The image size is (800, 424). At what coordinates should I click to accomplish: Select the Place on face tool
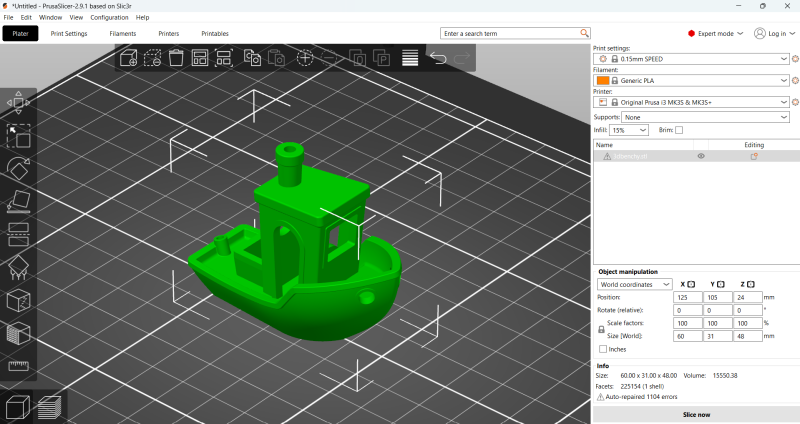click(x=18, y=201)
